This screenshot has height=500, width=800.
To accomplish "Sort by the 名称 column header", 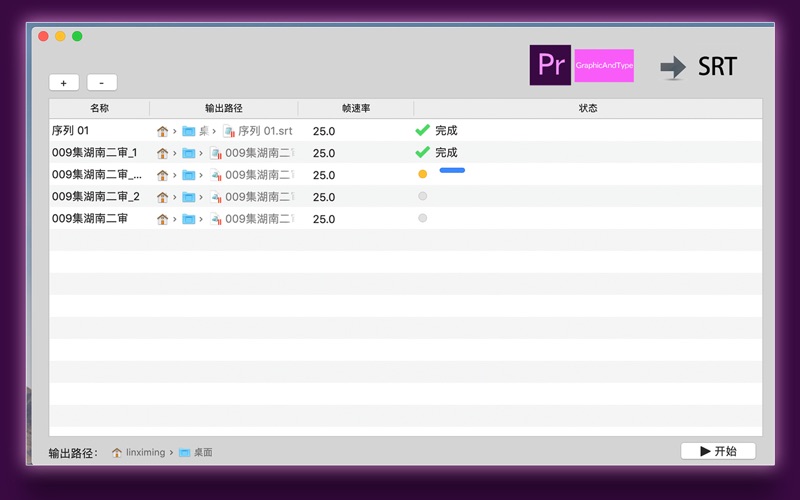I will 99,108.
